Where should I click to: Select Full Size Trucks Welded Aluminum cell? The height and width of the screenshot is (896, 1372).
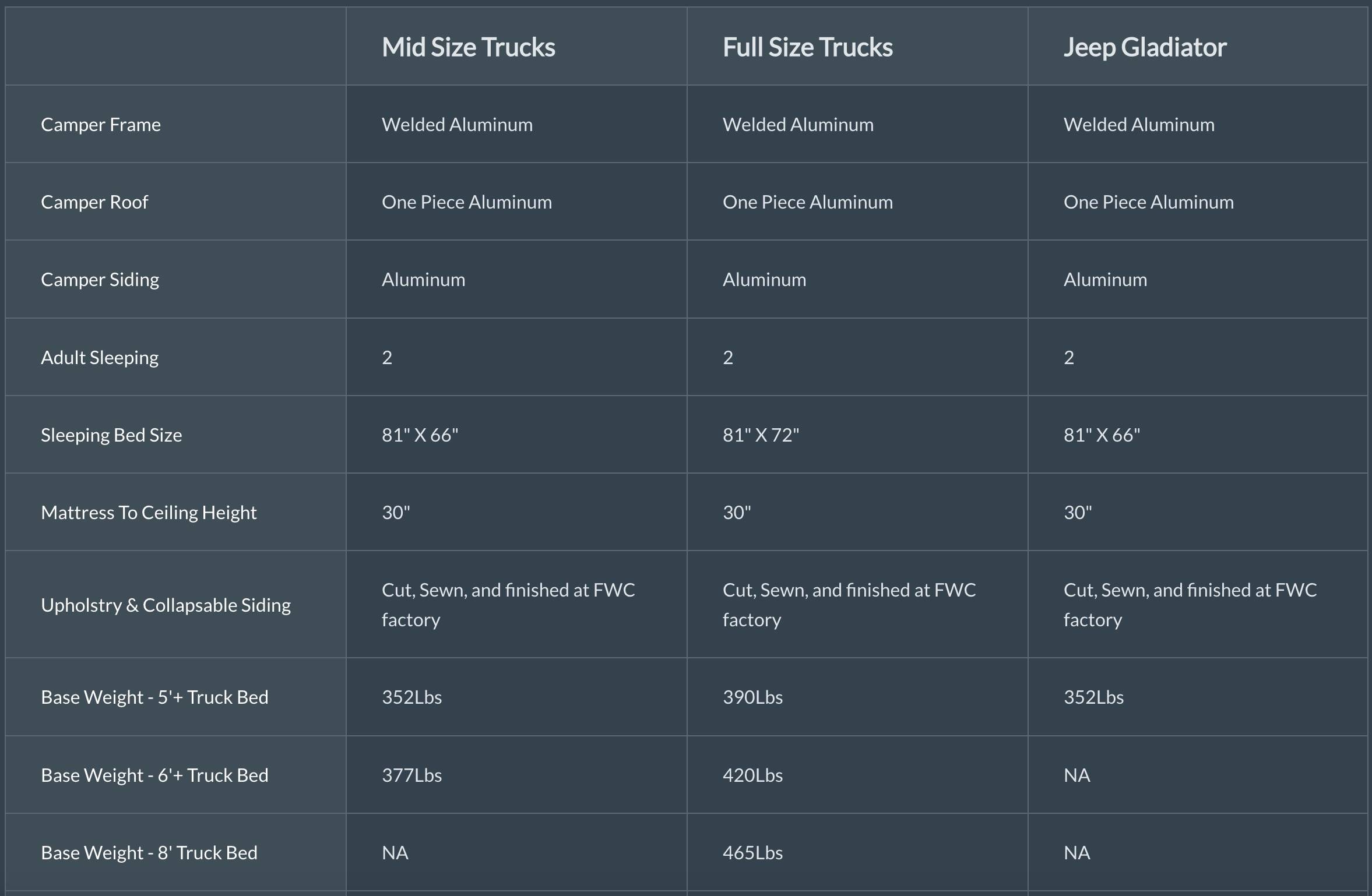(798, 125)
